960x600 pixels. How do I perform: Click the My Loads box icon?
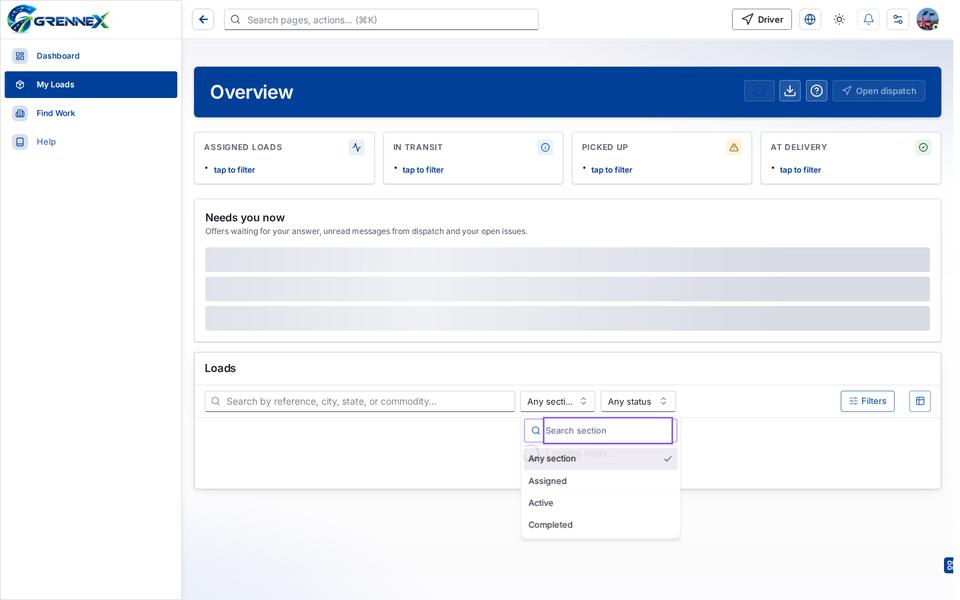coord(20,84)
